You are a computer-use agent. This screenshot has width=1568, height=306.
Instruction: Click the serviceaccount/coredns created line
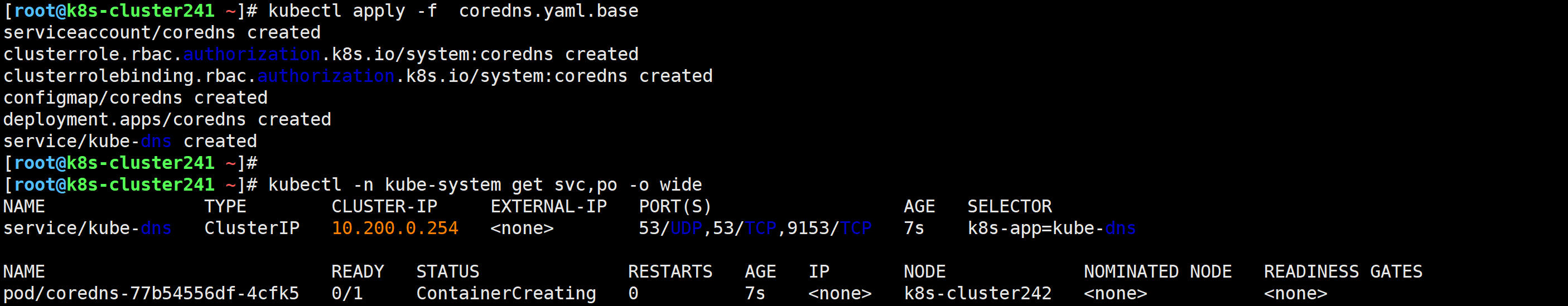tap(162, 32)
